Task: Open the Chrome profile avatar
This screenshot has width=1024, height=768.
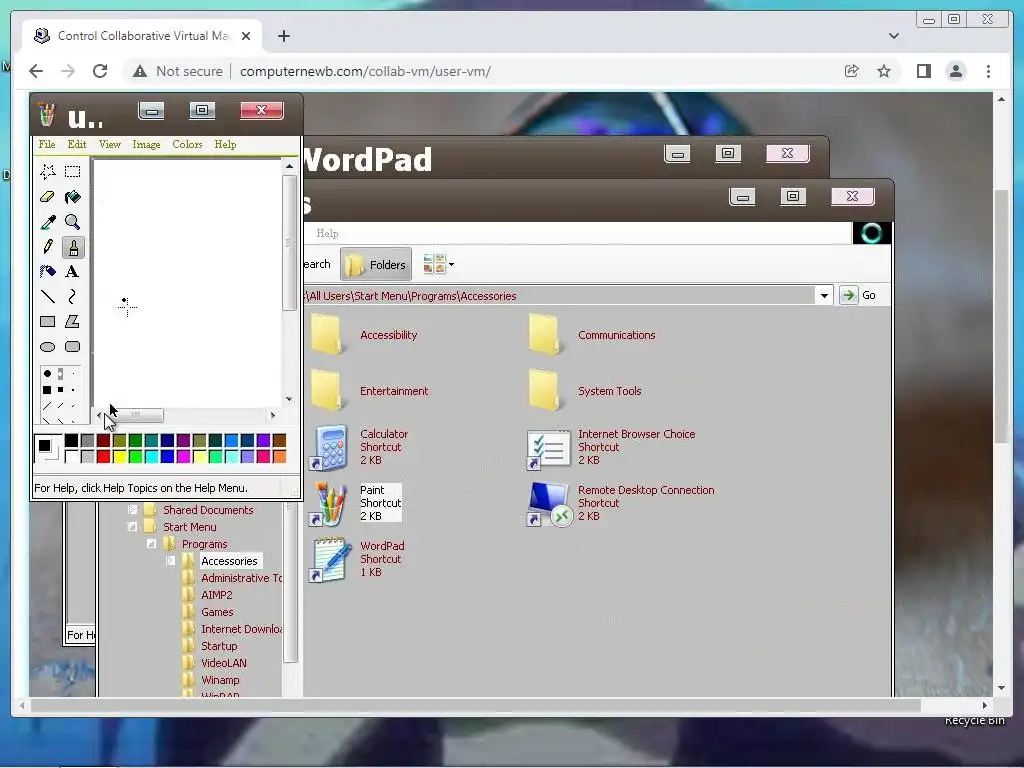Action: point(955,71)
